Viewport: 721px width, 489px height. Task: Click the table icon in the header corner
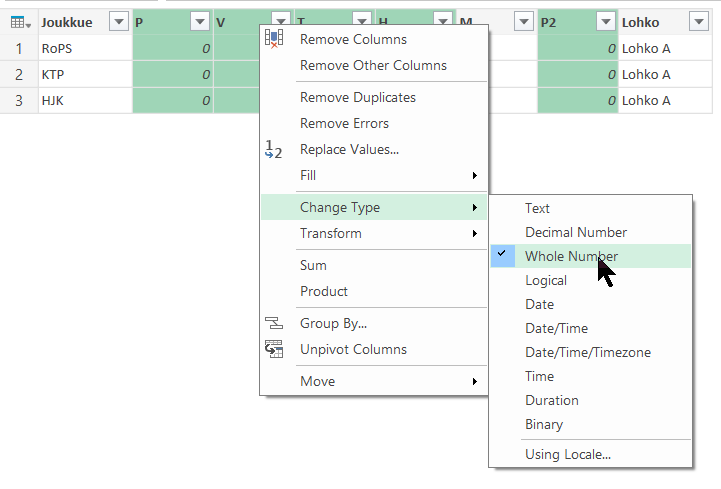tap(19, 22)
